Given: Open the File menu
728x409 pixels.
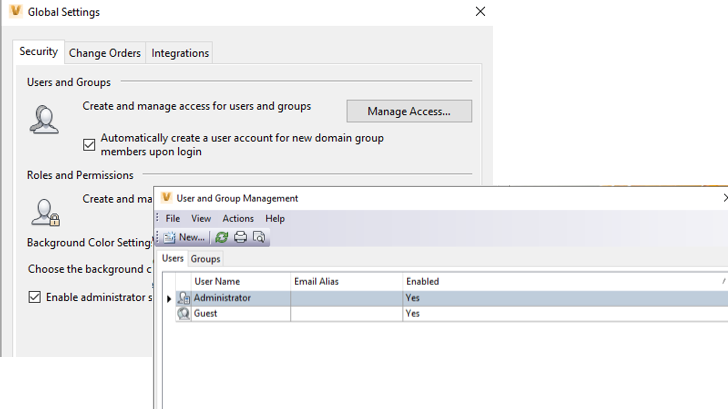Looking at the screenshot, I should pos(173,219).
